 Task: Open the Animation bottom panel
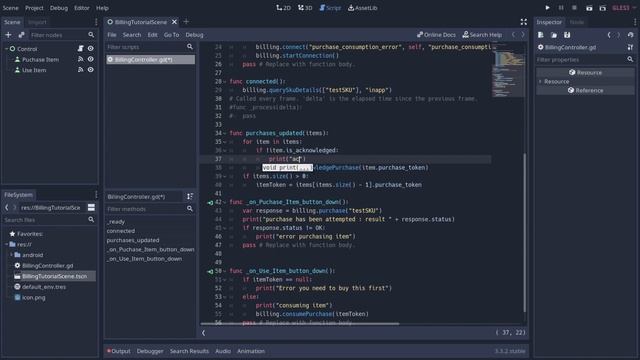[x=251, y=351]
